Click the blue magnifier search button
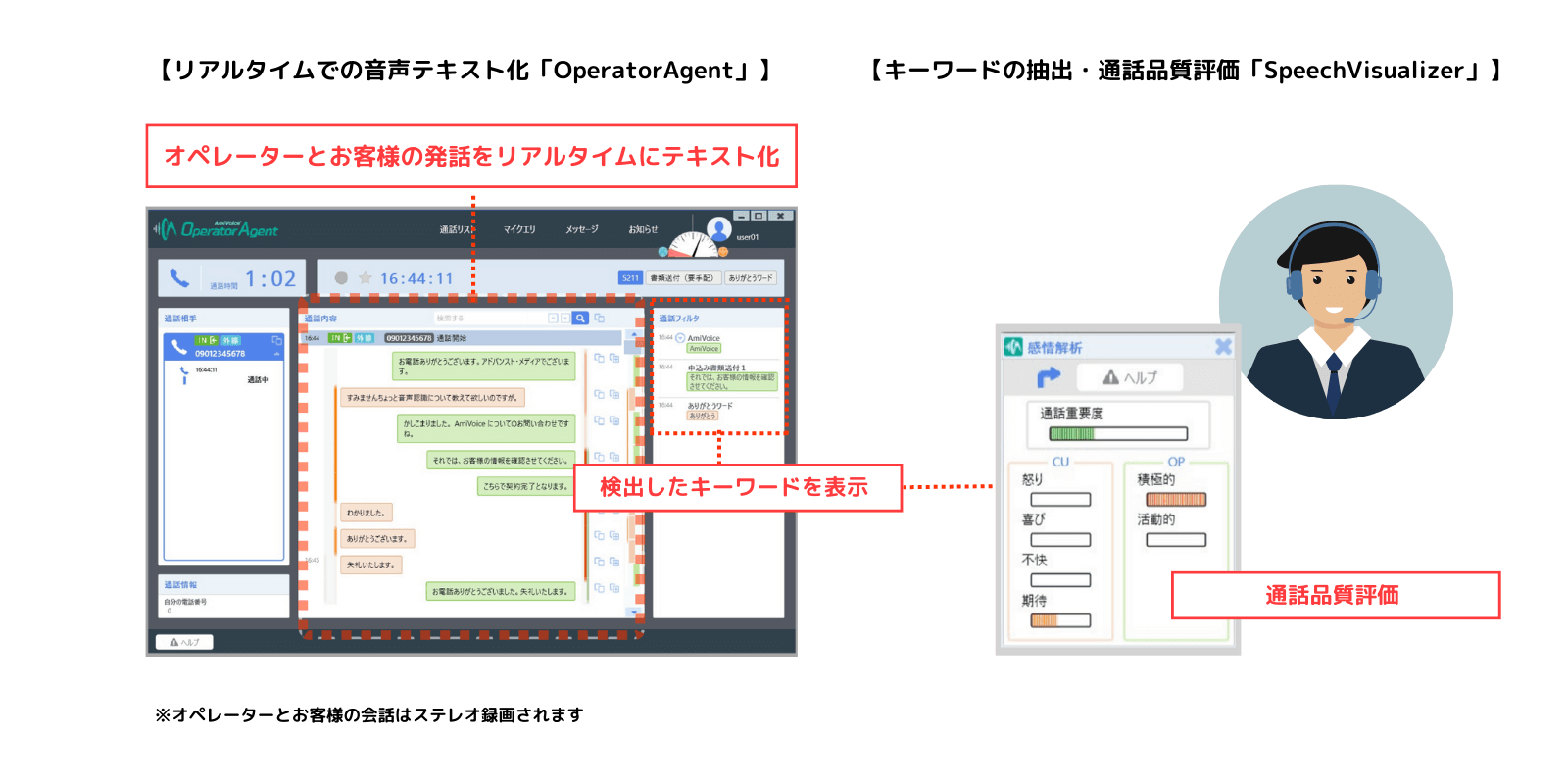Image resolution: width=1568 pixels, height=784 pixels. [x=580, y=318]
